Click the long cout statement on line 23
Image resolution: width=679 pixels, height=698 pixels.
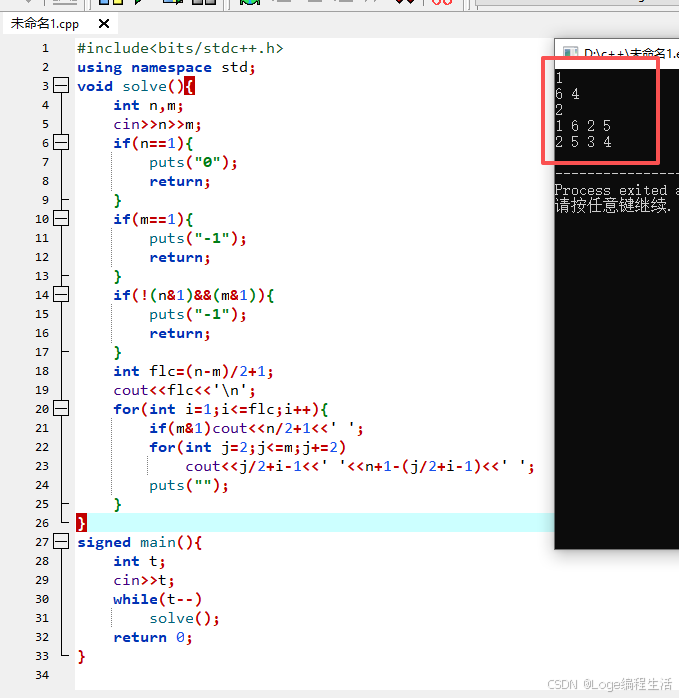click(360, 466)
